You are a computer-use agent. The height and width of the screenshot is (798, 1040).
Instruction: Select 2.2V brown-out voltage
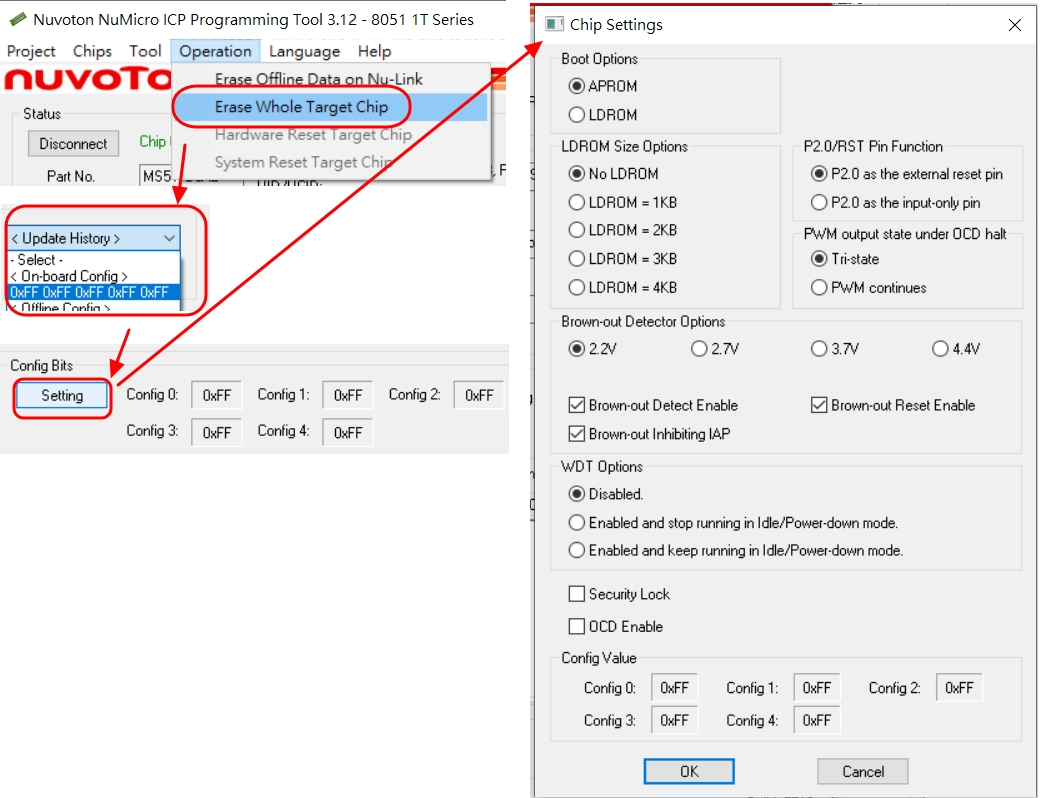point(593,348)
